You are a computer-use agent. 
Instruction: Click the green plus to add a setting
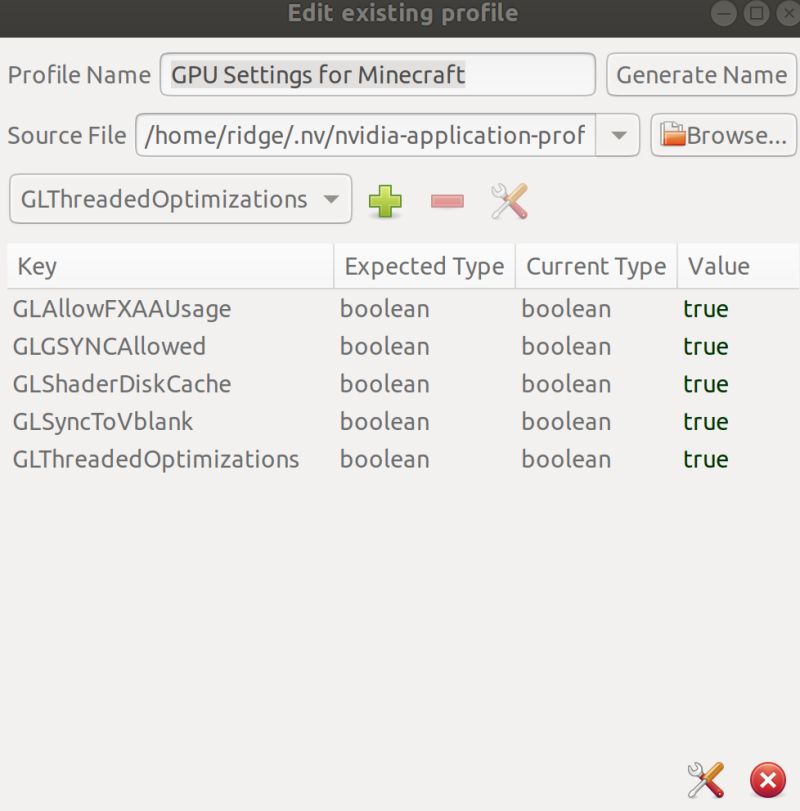point(387,200)
